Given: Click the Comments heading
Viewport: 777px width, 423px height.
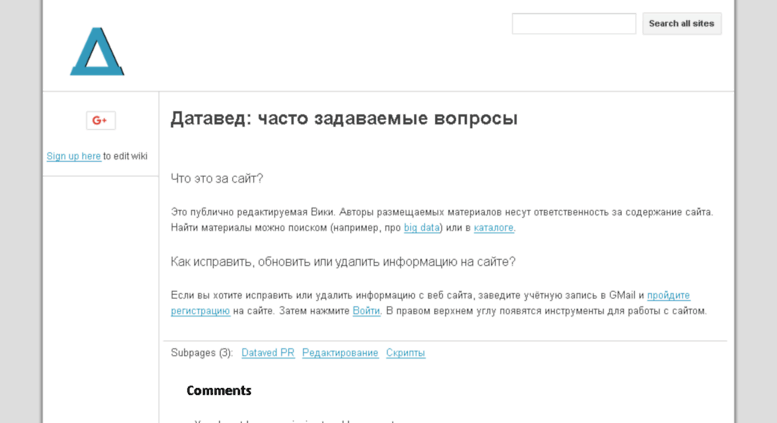Looking at the screenshot, I should pos(219,391).
